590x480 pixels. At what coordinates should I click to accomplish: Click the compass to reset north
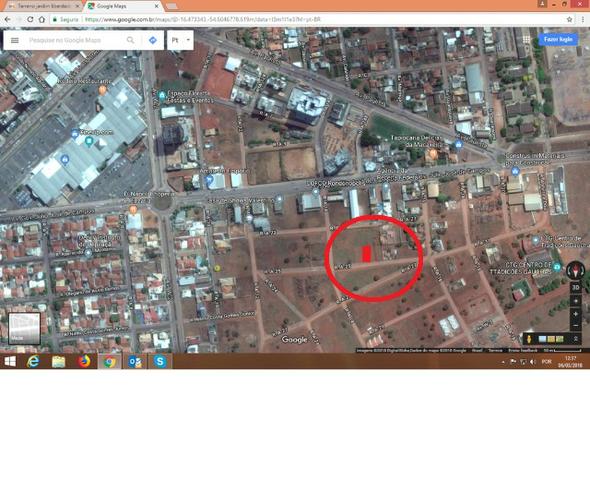tap(576, 270)
